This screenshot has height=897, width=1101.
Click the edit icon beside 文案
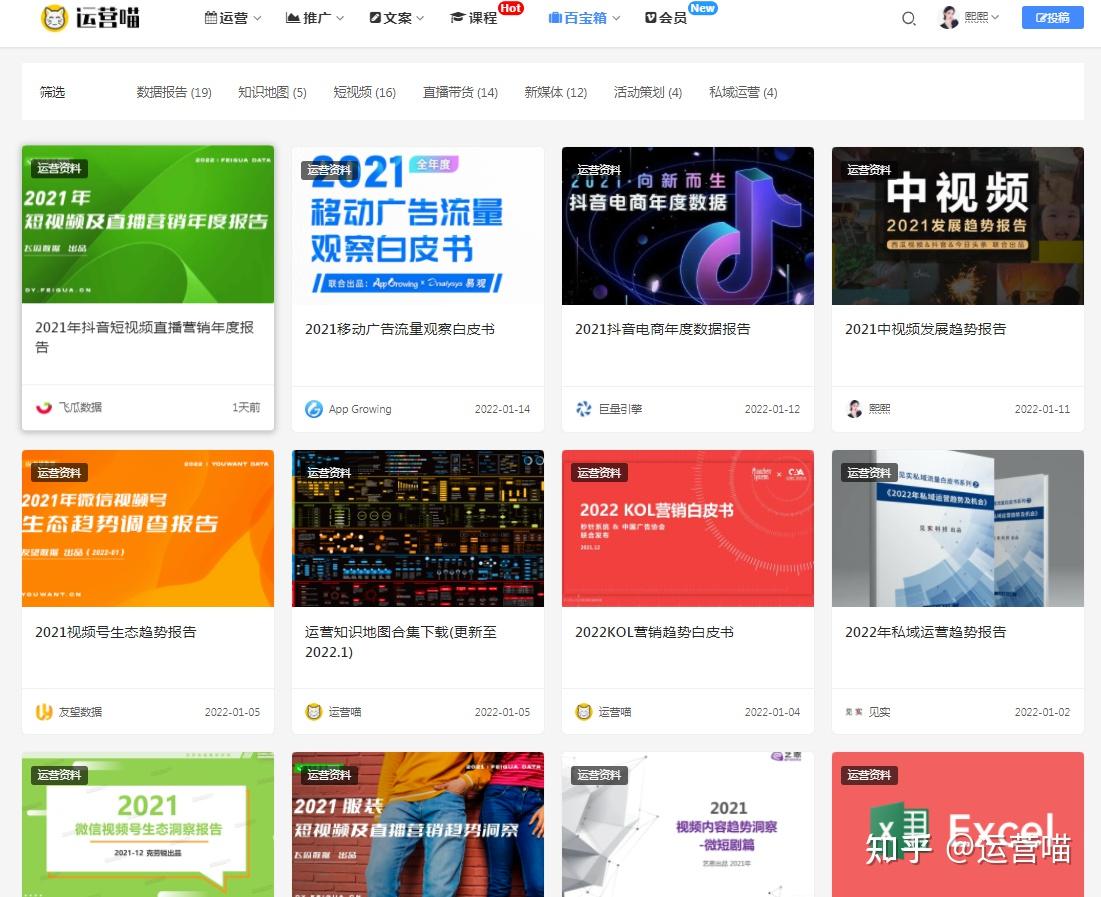click(x=375, y=18)
